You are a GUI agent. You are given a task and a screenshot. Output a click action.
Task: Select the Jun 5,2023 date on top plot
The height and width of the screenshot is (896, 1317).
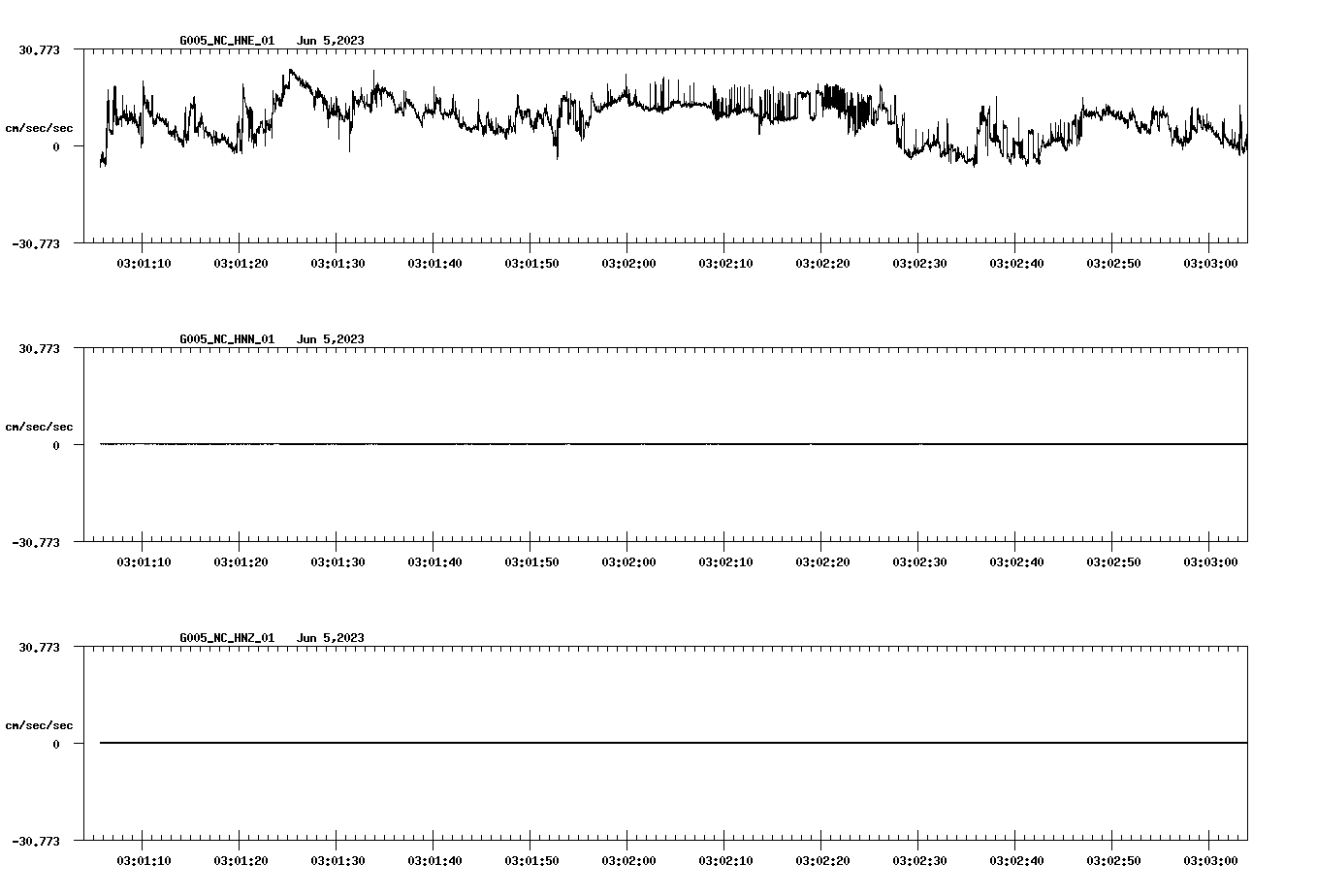(331, 42)
